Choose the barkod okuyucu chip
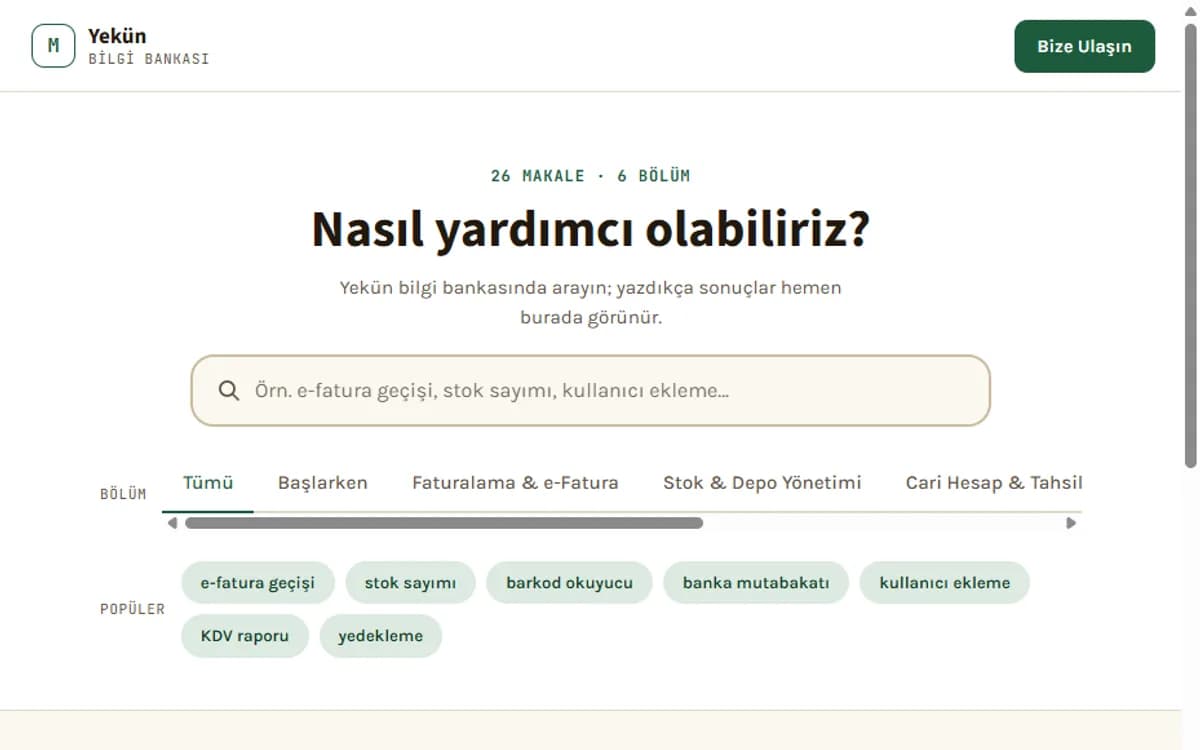This screenshot has width=1200, height=750. coord(569,583)
